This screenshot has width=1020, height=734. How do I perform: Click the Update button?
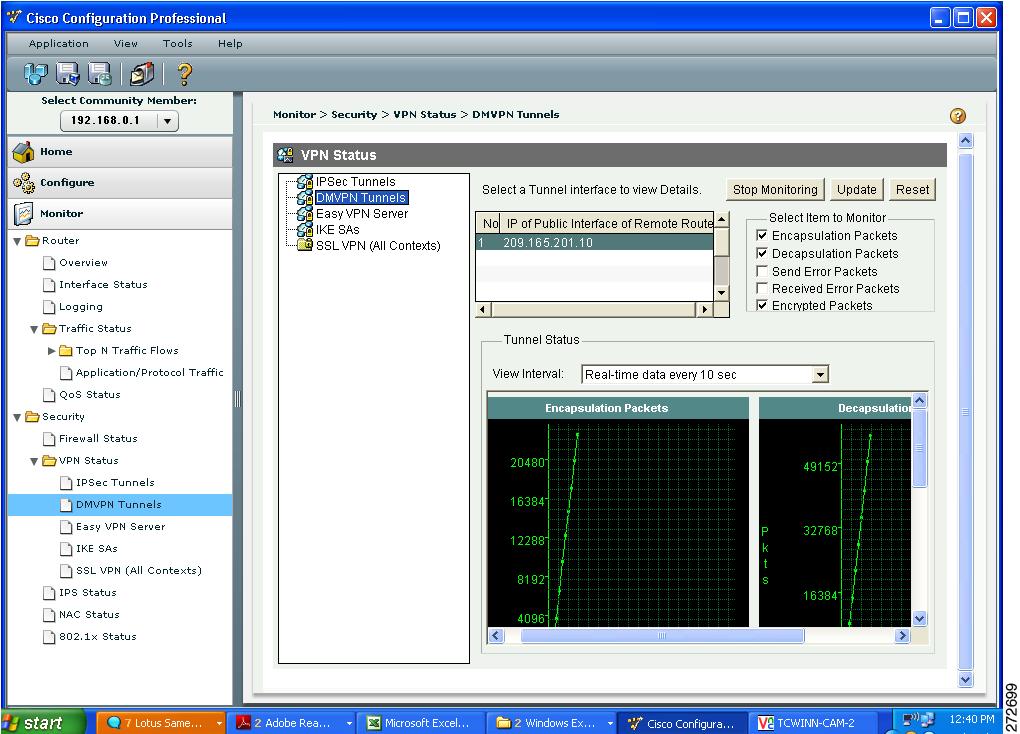coord(857,190)
